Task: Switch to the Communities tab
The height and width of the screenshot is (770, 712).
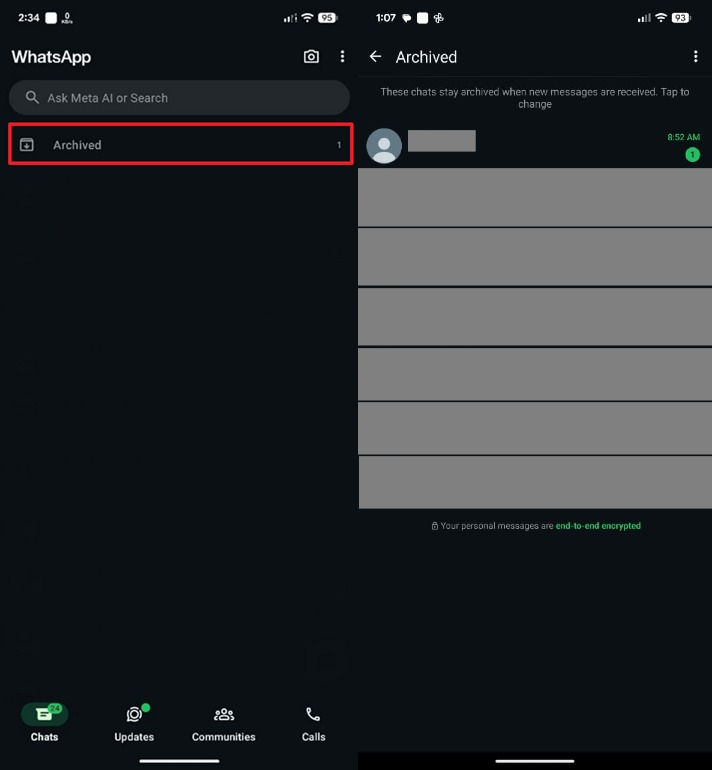Action: click(x=223, y=724)
